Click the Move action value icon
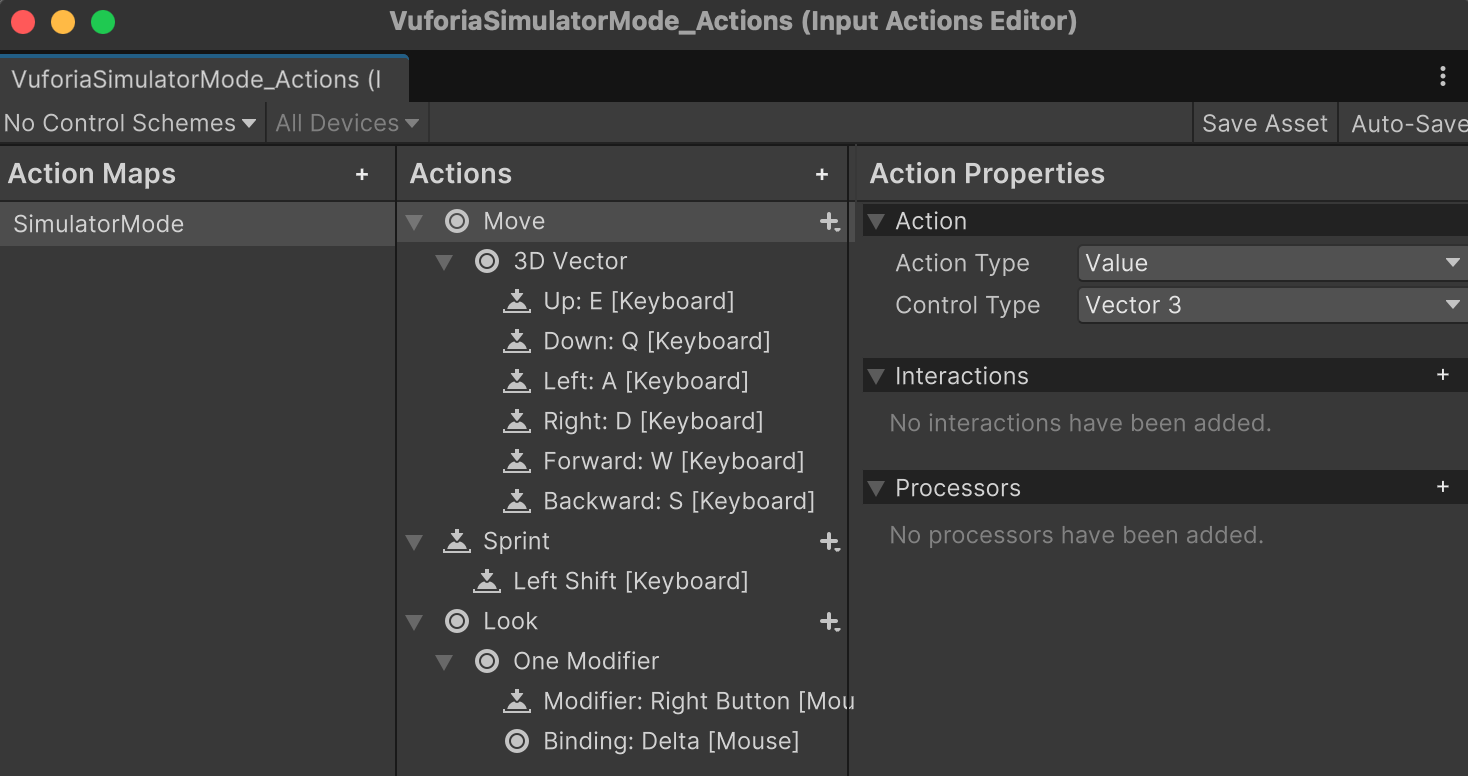This screenshot has width=1468, height=776. point(457,221)
